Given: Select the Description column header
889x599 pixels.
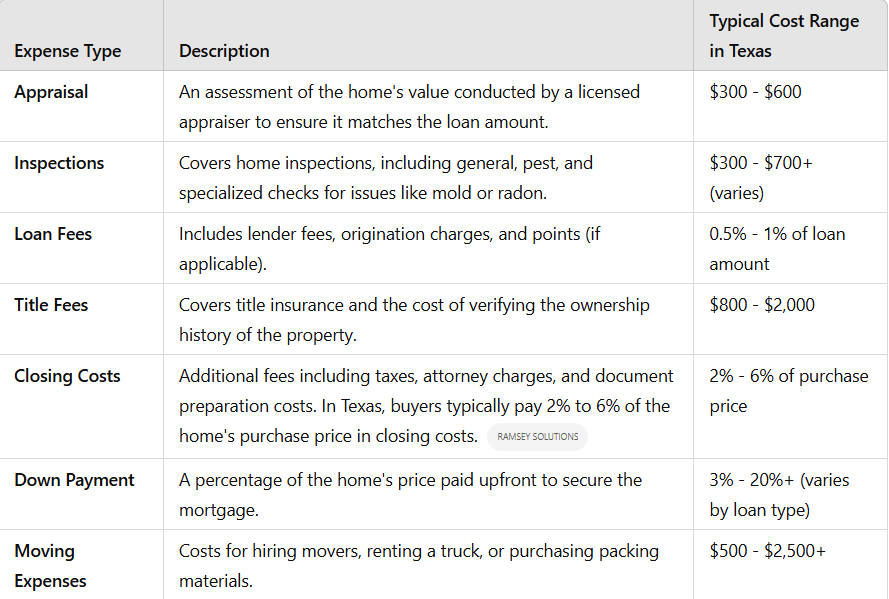Looking at the screenshot, I should [225, 51].
